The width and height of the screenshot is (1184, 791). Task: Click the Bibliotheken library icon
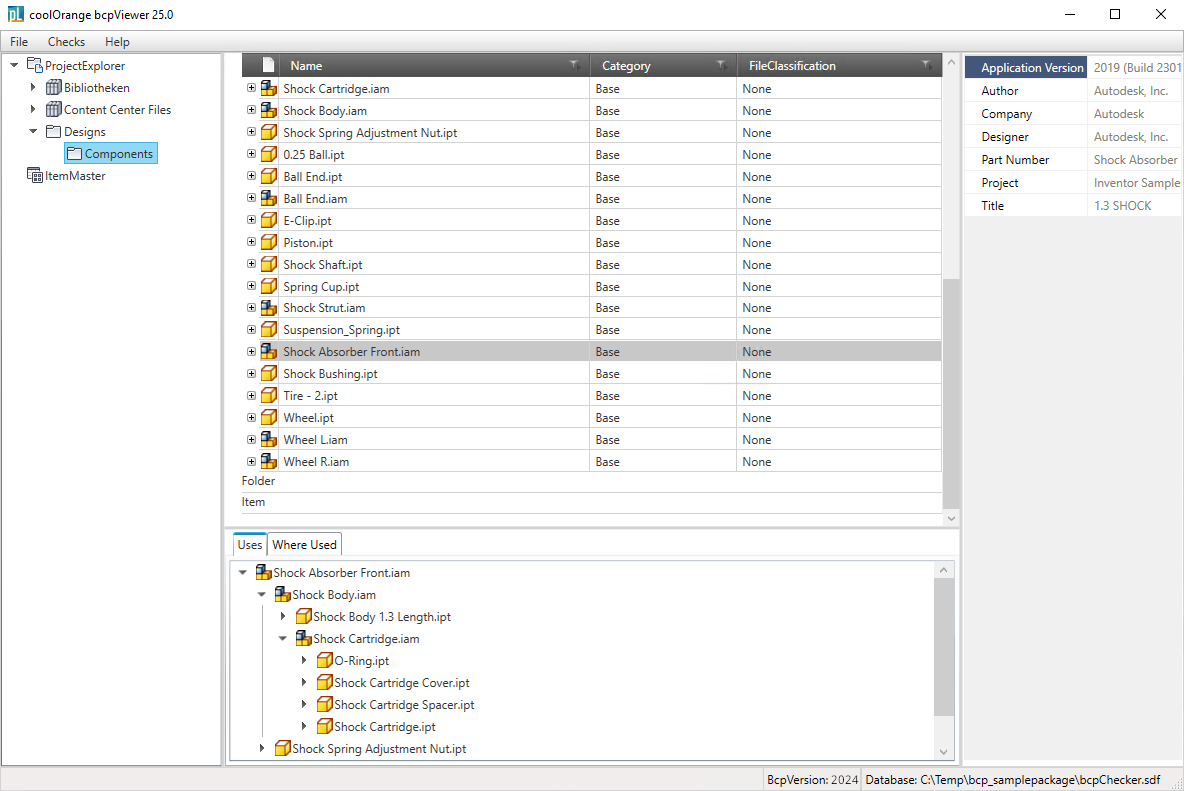point(54,88)
